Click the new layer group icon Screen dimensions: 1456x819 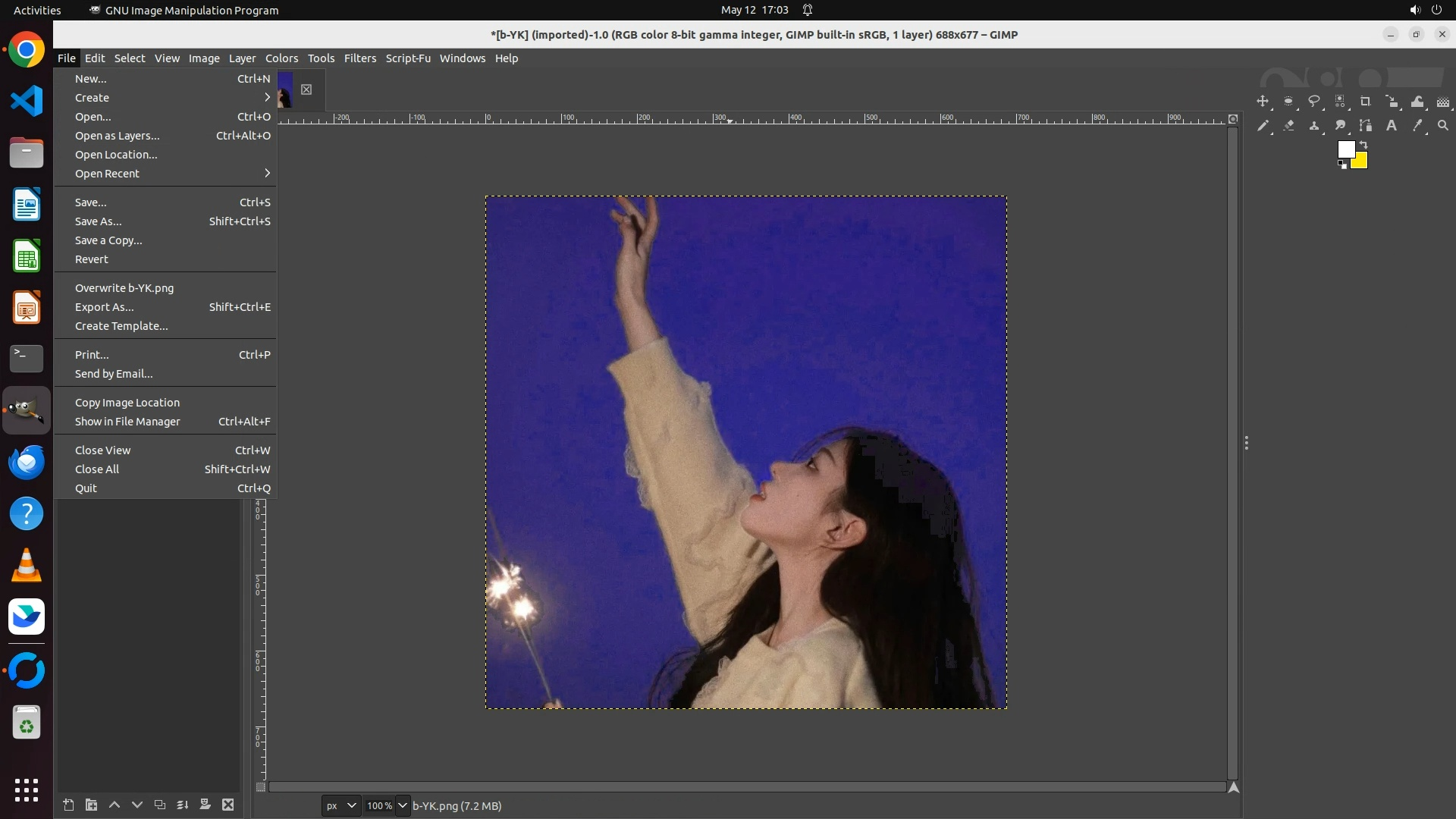pyautogui.click(x=91, y=805)
